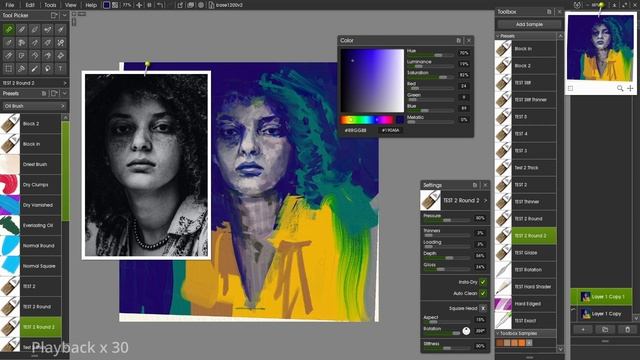
Task: Collapse the Presets section in the Toolbox
Action: pyautogui.click(x=498, y=36)
